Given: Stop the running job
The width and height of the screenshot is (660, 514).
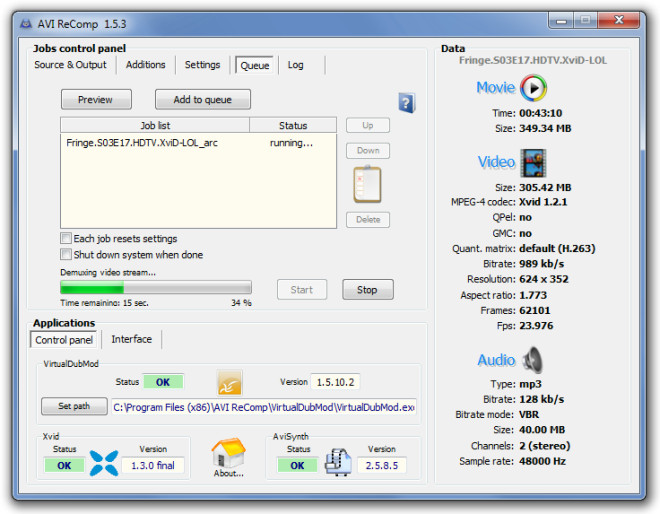Looking at the screenshot, I should pos(368,290).
